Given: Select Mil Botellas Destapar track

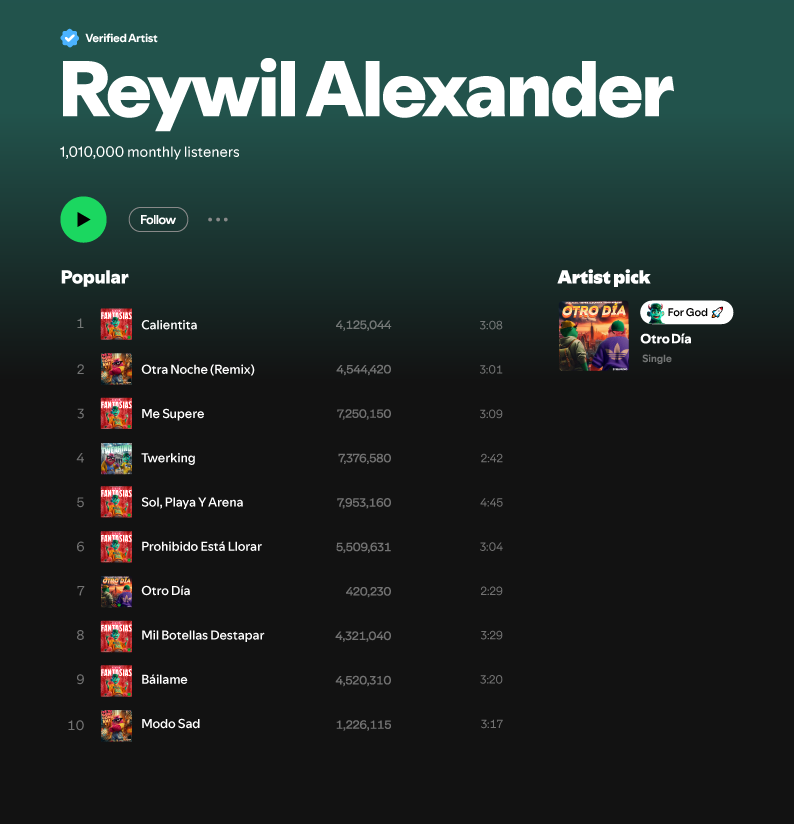Looking at the screenshot, I should tap(202, 635).
